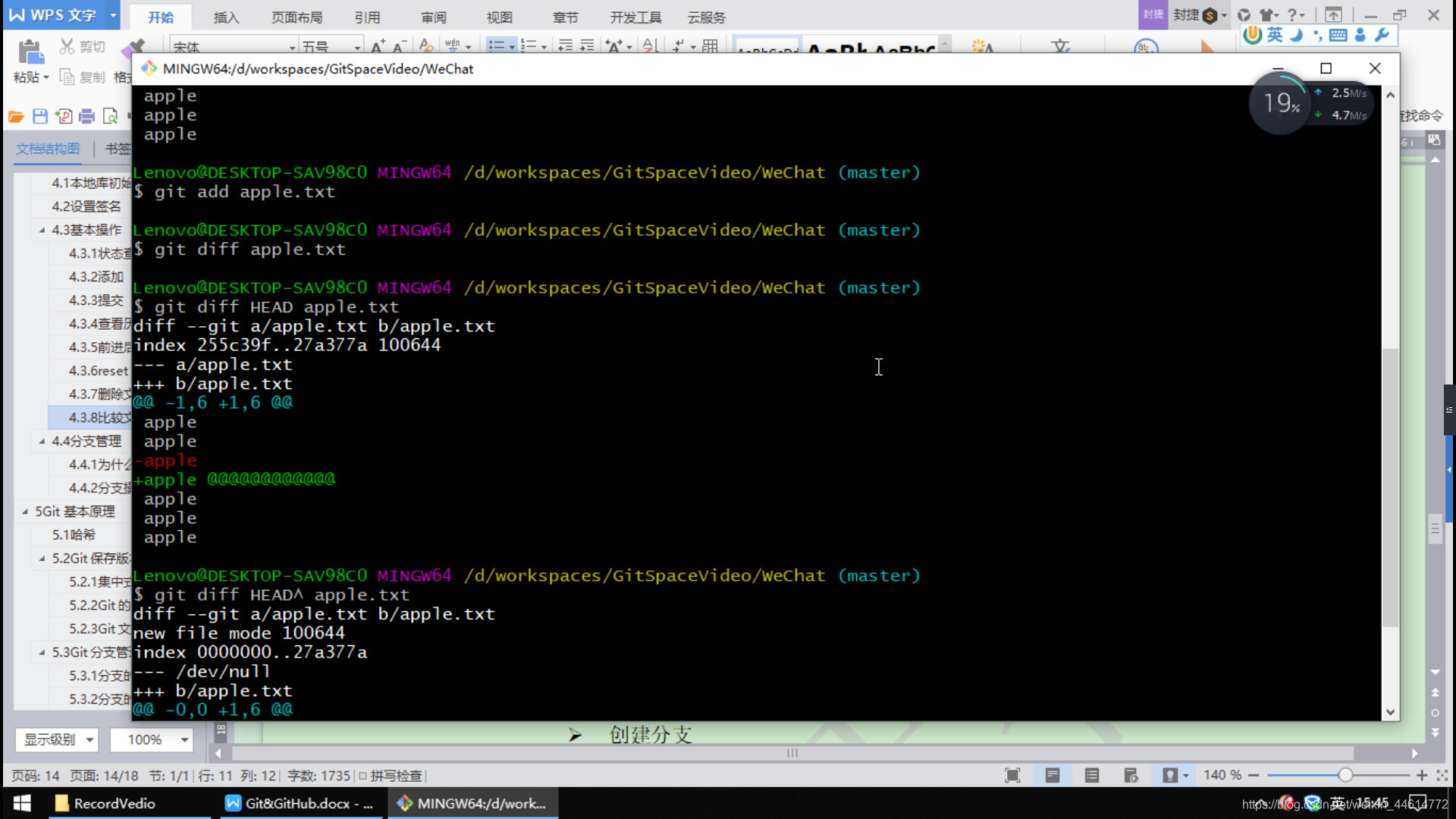Click the clear formatting icon
Viewport: 1456px width, 819px height.
coord(426,46)
